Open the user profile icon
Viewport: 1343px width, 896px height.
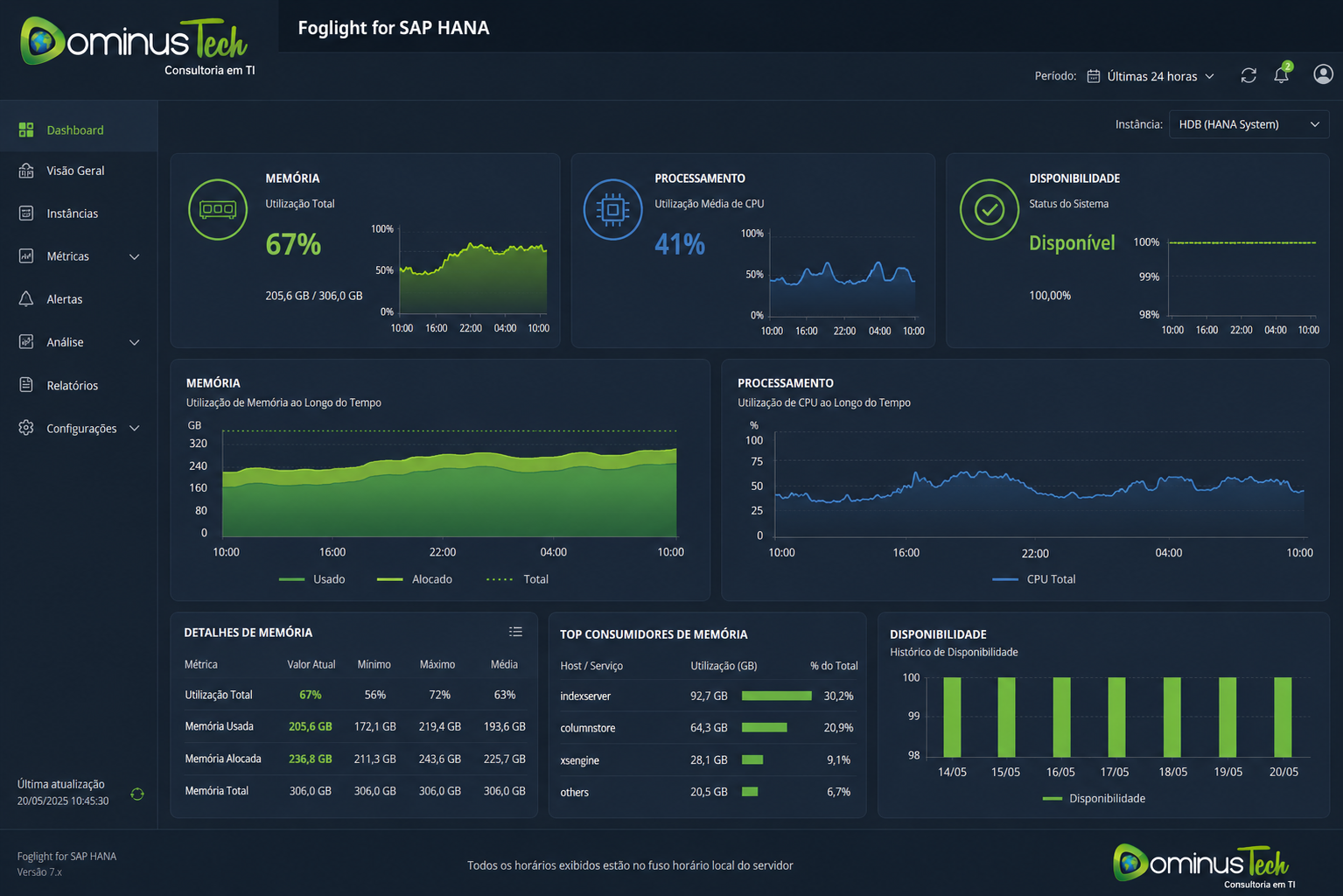tap(1323, 74)
